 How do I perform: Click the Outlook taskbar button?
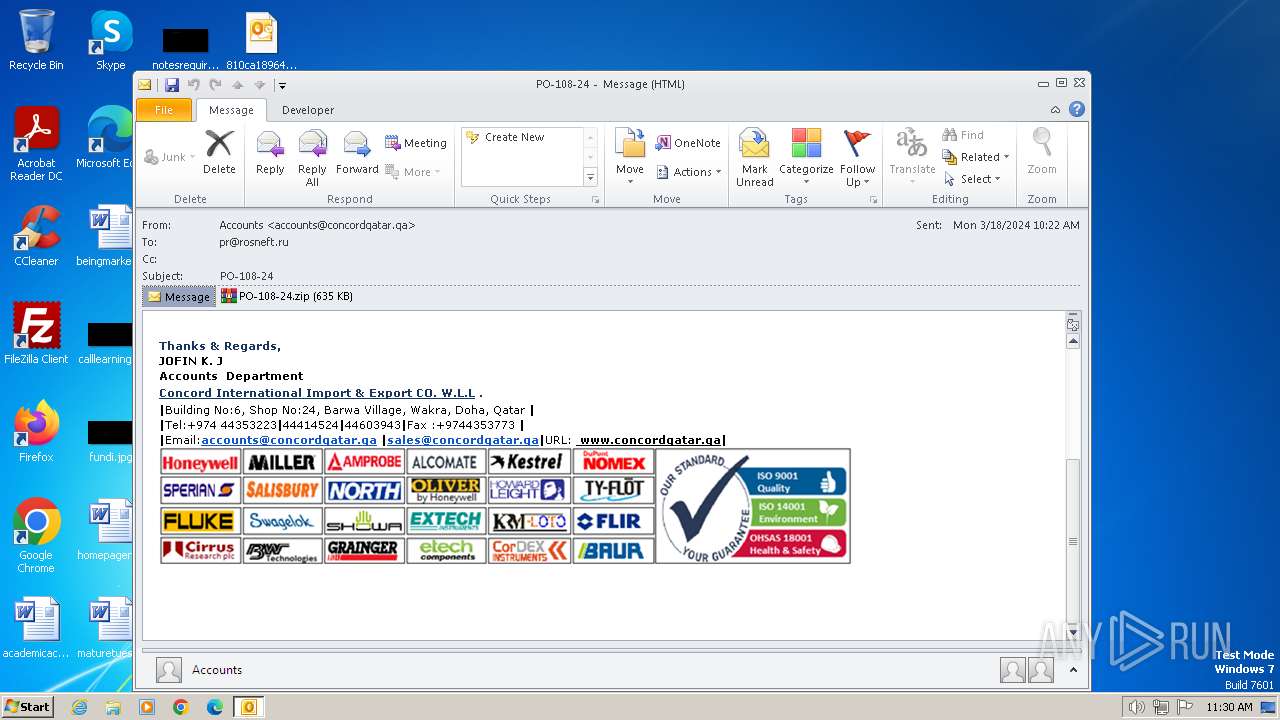(248, 707)
